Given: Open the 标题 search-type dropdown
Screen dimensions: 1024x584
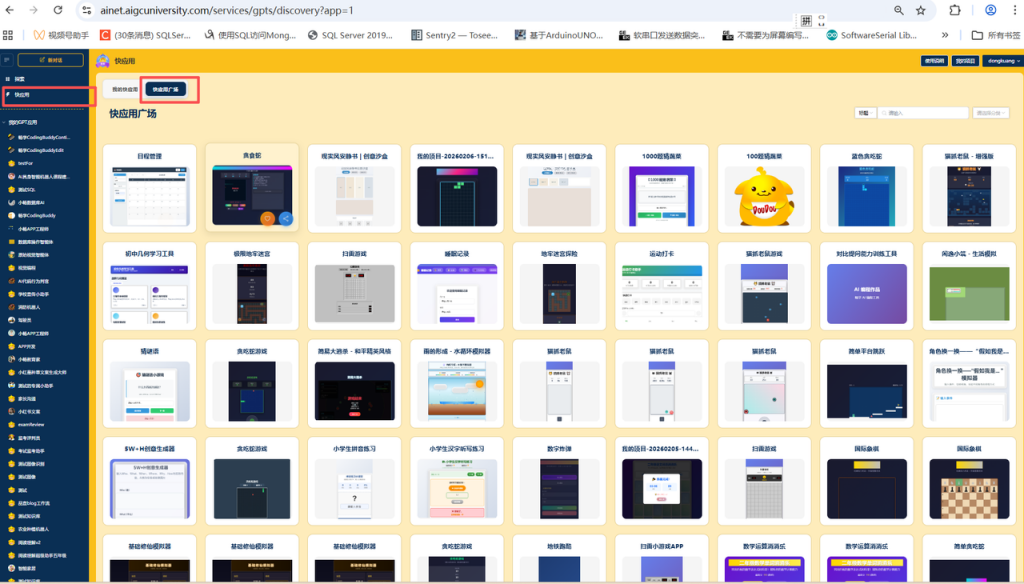Looking at the screenshot, I should 866,113.
